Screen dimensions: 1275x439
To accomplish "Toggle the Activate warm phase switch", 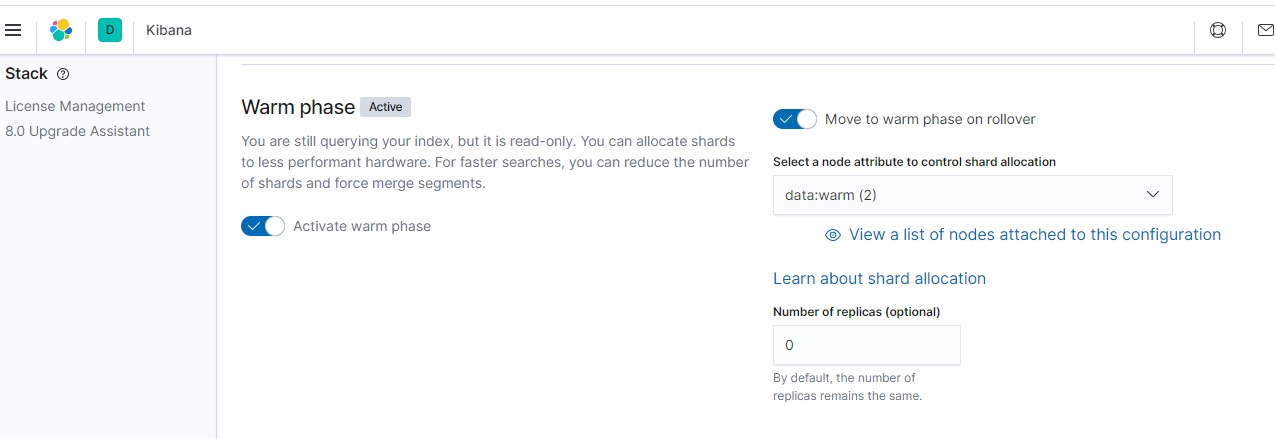I will pyautogui.click(x=263, y=226).
